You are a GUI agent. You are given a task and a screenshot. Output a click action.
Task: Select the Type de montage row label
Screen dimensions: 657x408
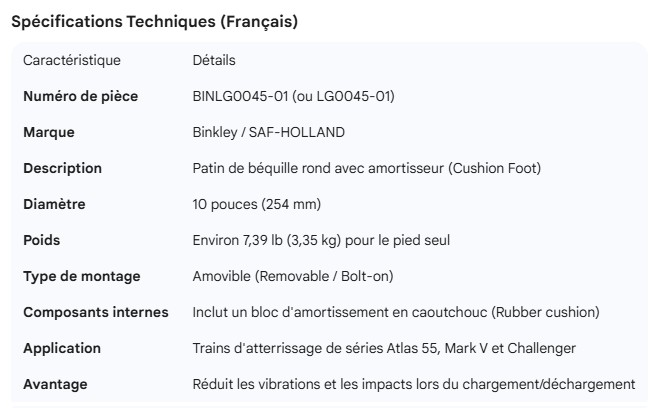[x=82, y=276]
